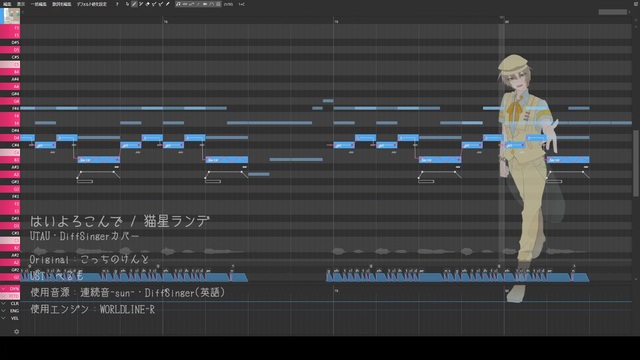Select the ENG expression label
This screenshot has width=640, height=360.
14,311
